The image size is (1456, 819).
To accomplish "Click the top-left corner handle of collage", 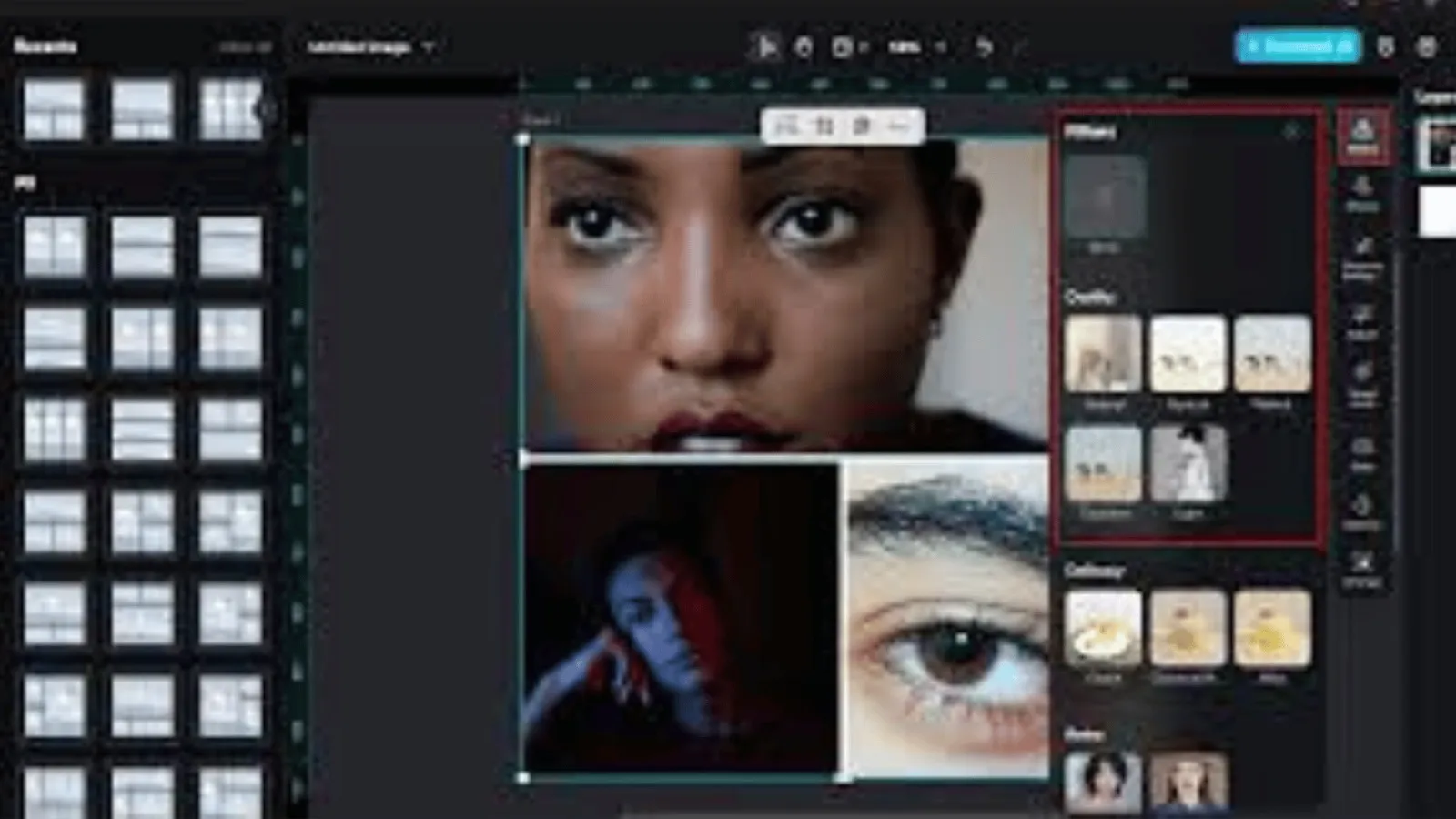I will pos(523,139).
